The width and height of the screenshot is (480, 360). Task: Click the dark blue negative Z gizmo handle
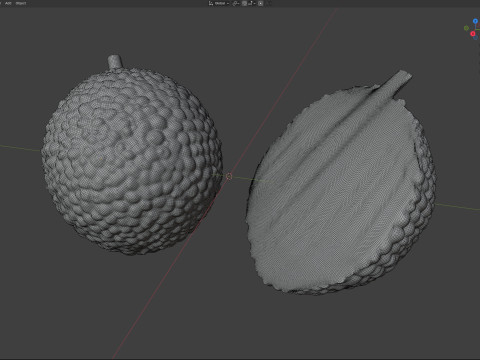[x=476, y=37]
